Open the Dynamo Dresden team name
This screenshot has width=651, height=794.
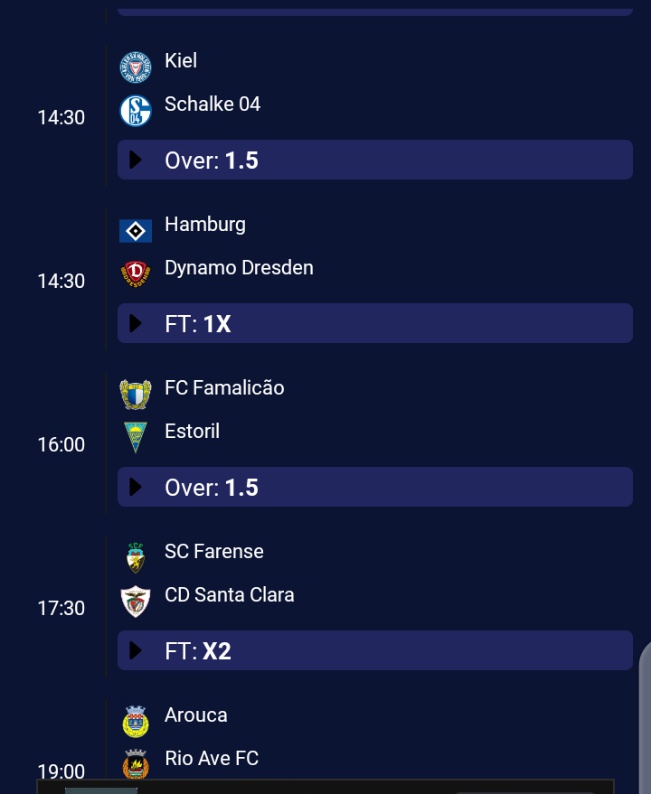(x=238, y=268)
